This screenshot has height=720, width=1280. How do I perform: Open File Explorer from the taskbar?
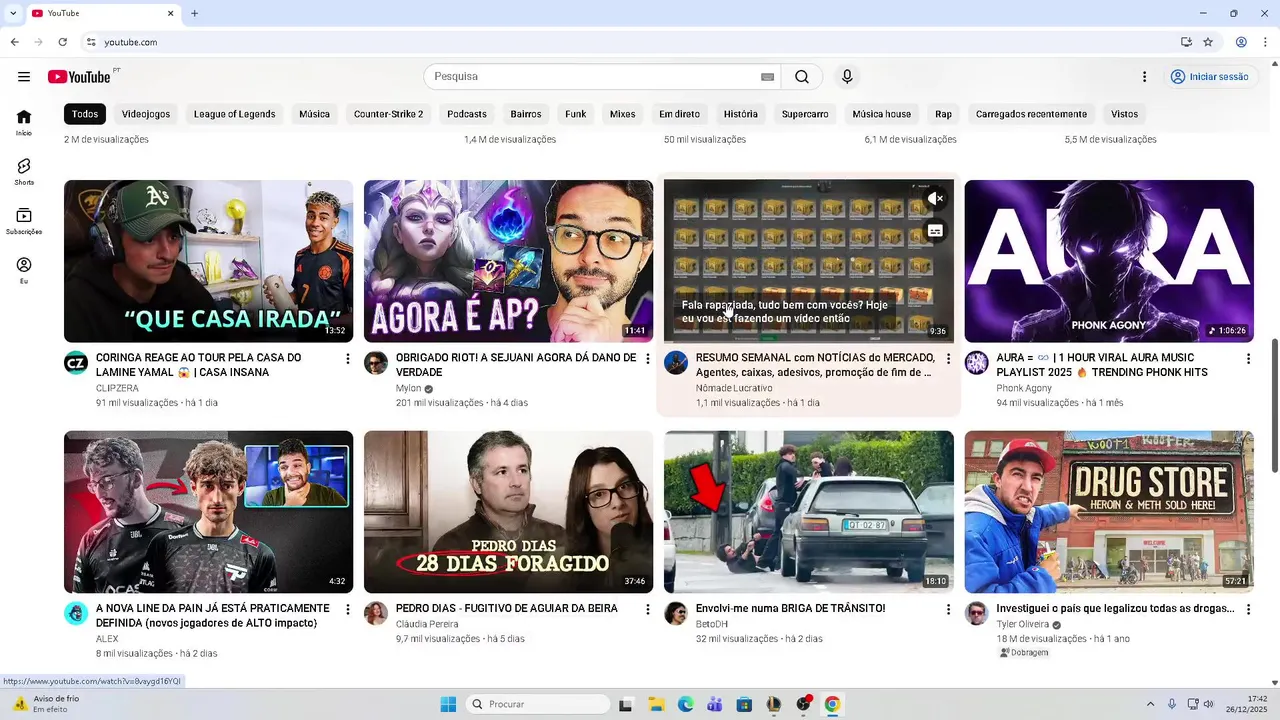click(656, 704)
